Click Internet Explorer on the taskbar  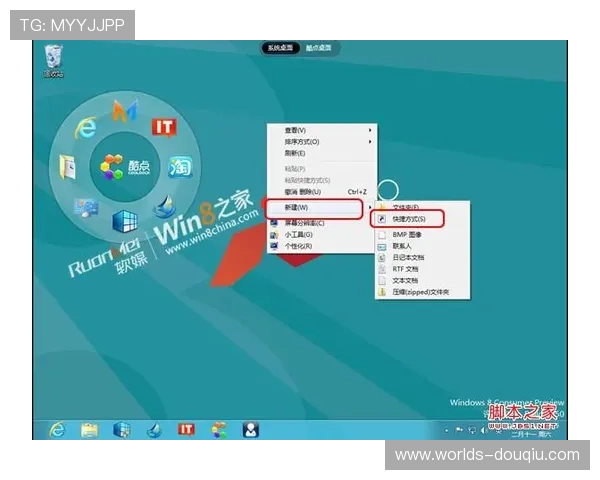coord(57,429)
